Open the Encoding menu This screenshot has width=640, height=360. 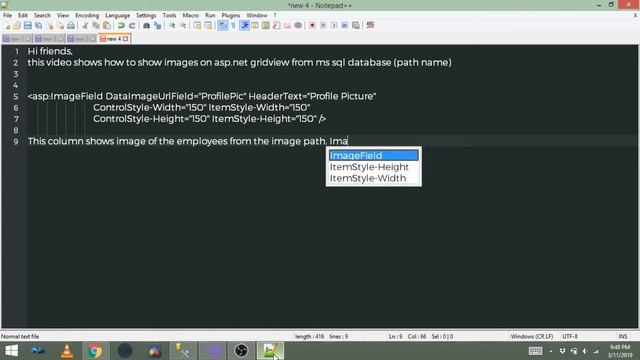coord(87,16)
